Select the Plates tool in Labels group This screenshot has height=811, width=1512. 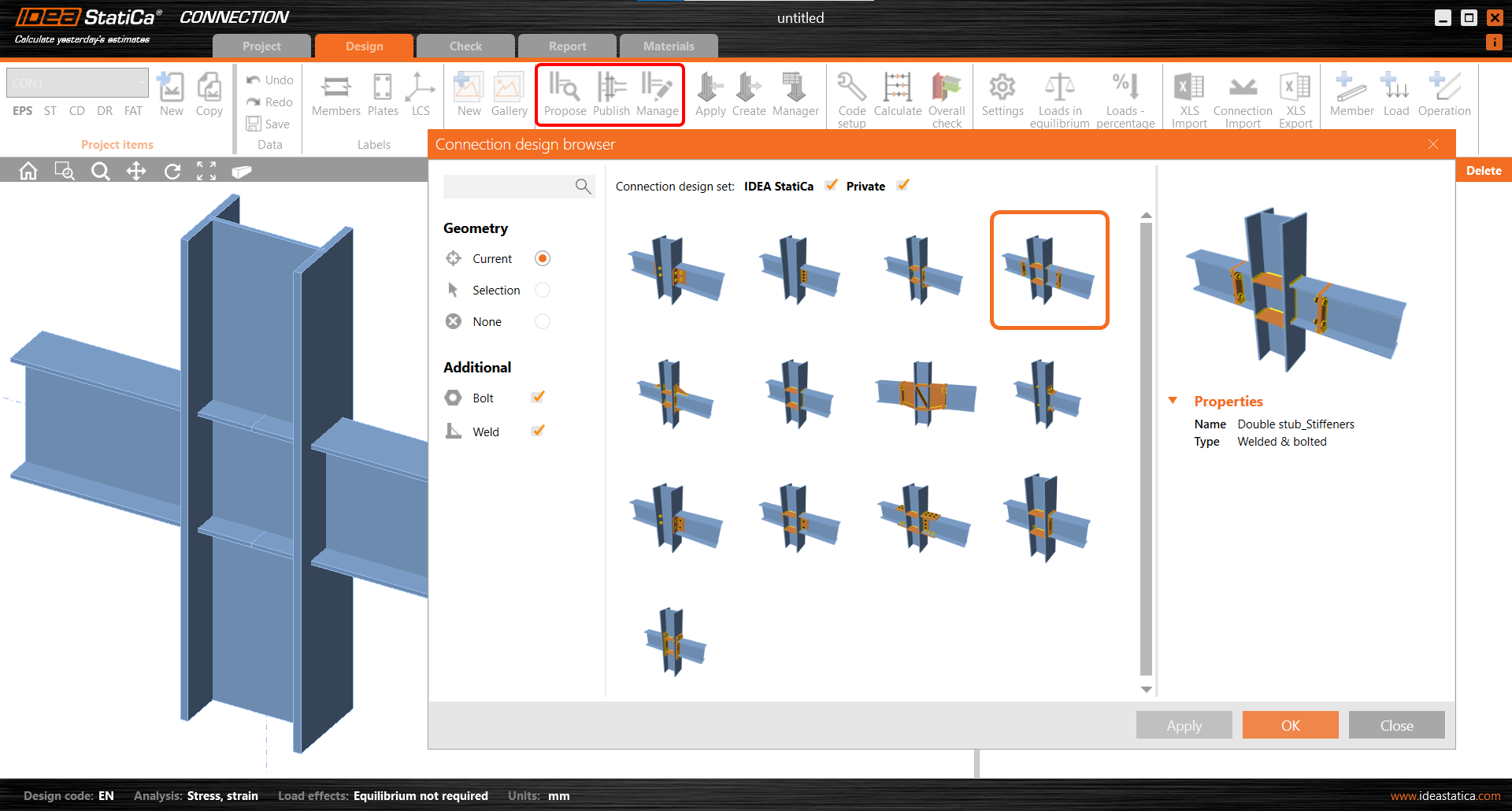pyautogui.click(x=383, y=94)
